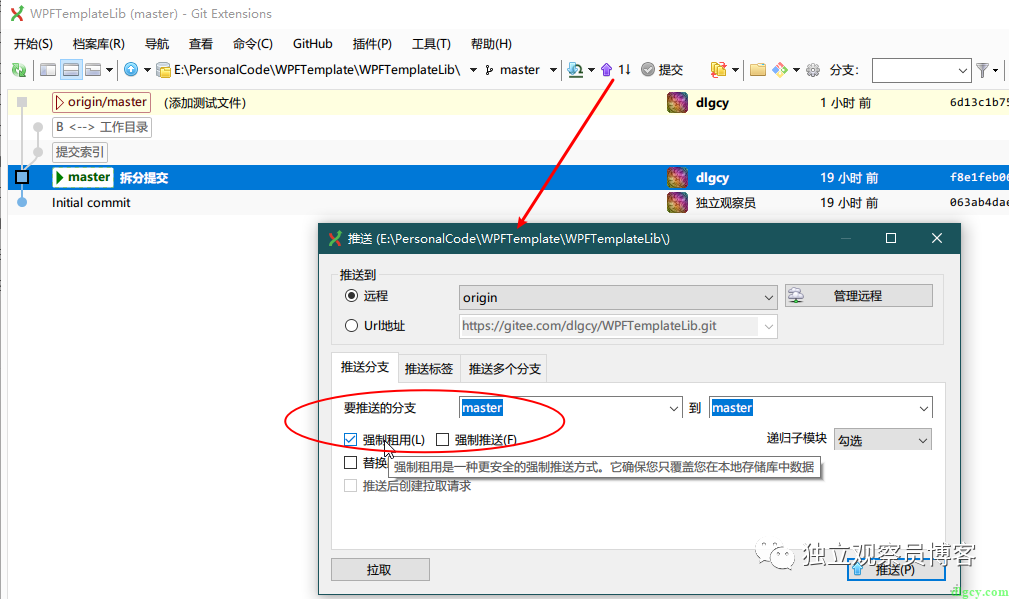Expand the 递归子模块 dropdown

pyautogui.click(x=882, y=439)
